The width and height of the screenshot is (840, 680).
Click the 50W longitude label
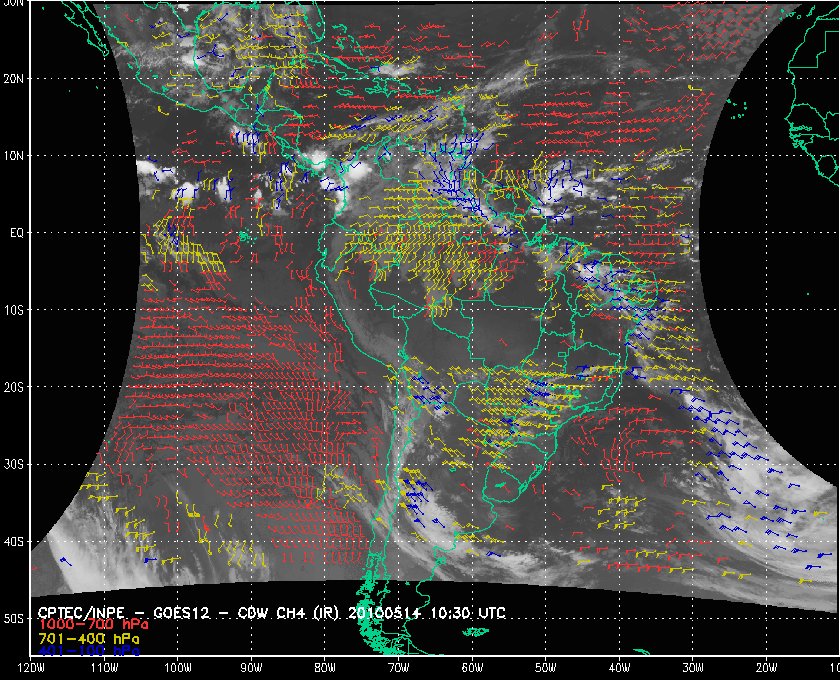click(x=545, y=668)
